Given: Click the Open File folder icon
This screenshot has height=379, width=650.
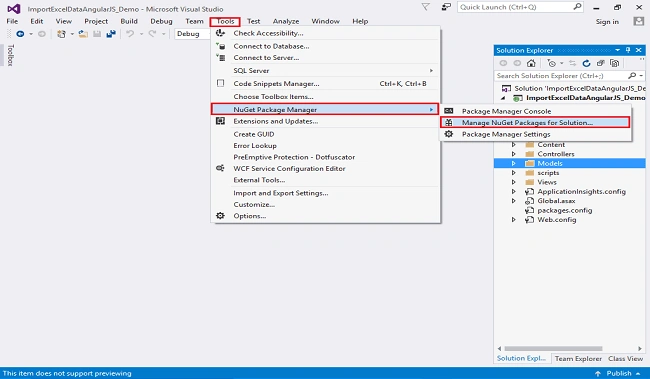Looking at the screenshot, I should (83, 34).
